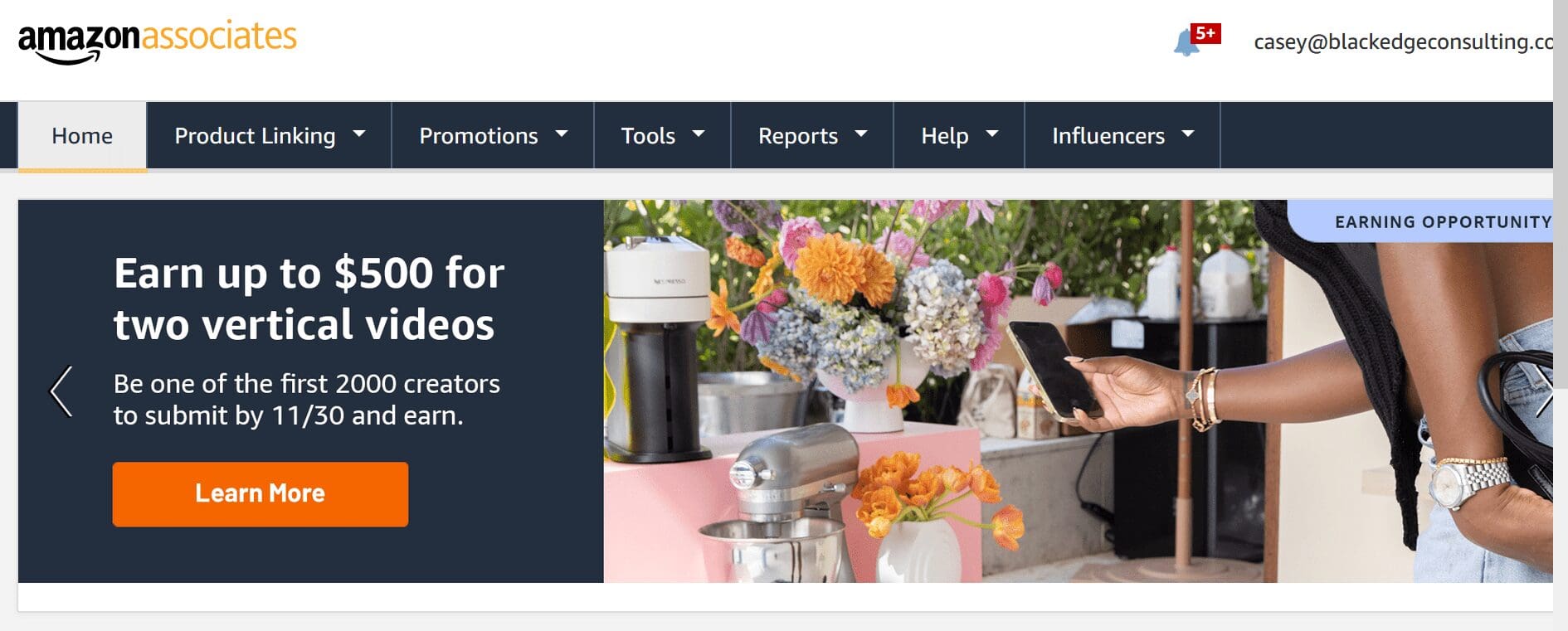Expand the Tools dropdown arrow
This screenshot has height=631, width=1568.
click(x=699, y=133)
